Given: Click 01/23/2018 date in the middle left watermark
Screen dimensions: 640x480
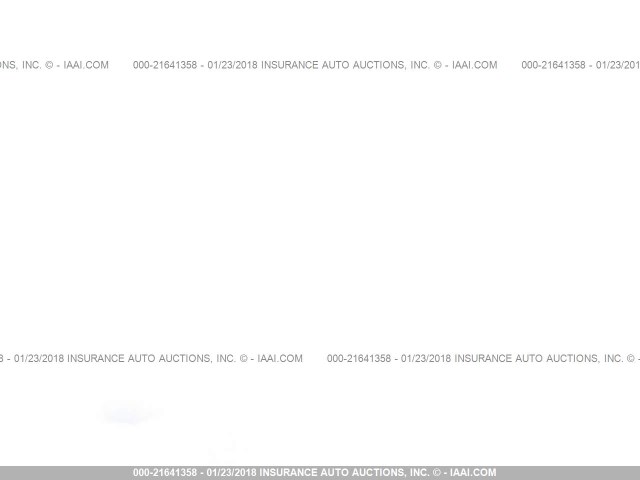Looking at the screenshot, I should (x=36, y=358).
